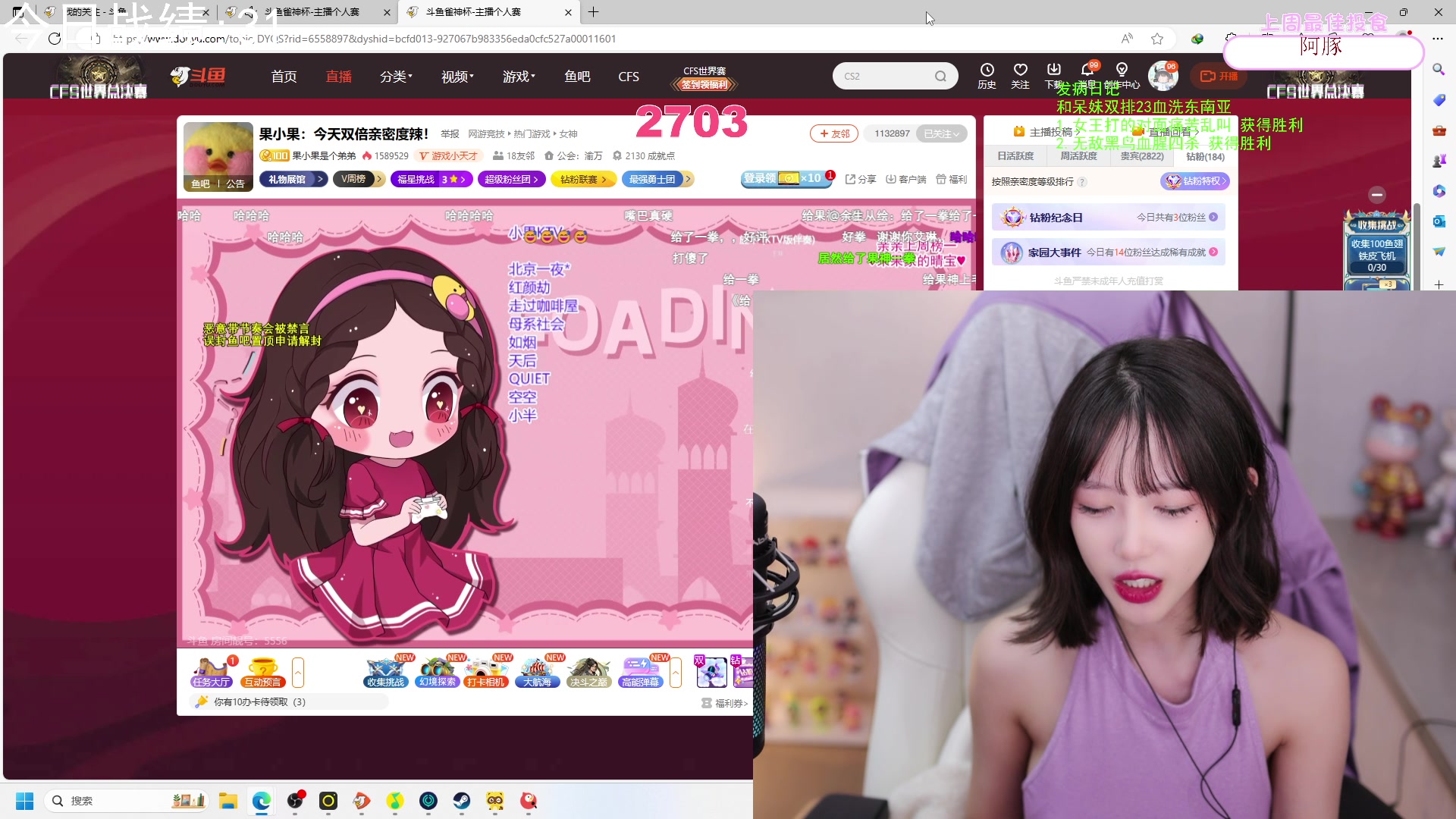Open the 礼物展馆 badge
1456x819 pixels.
pyautogui.click(x=293, y=179)
